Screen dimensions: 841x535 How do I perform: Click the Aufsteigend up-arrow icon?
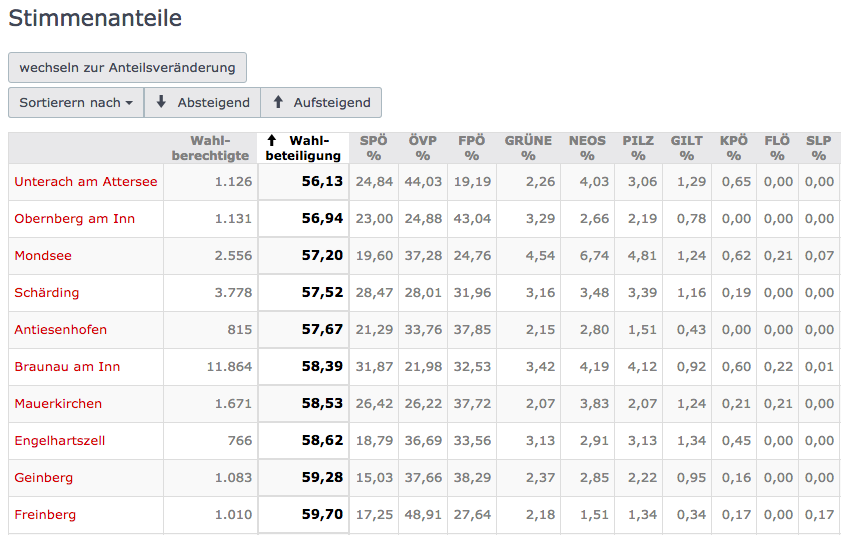coord(278,102)
